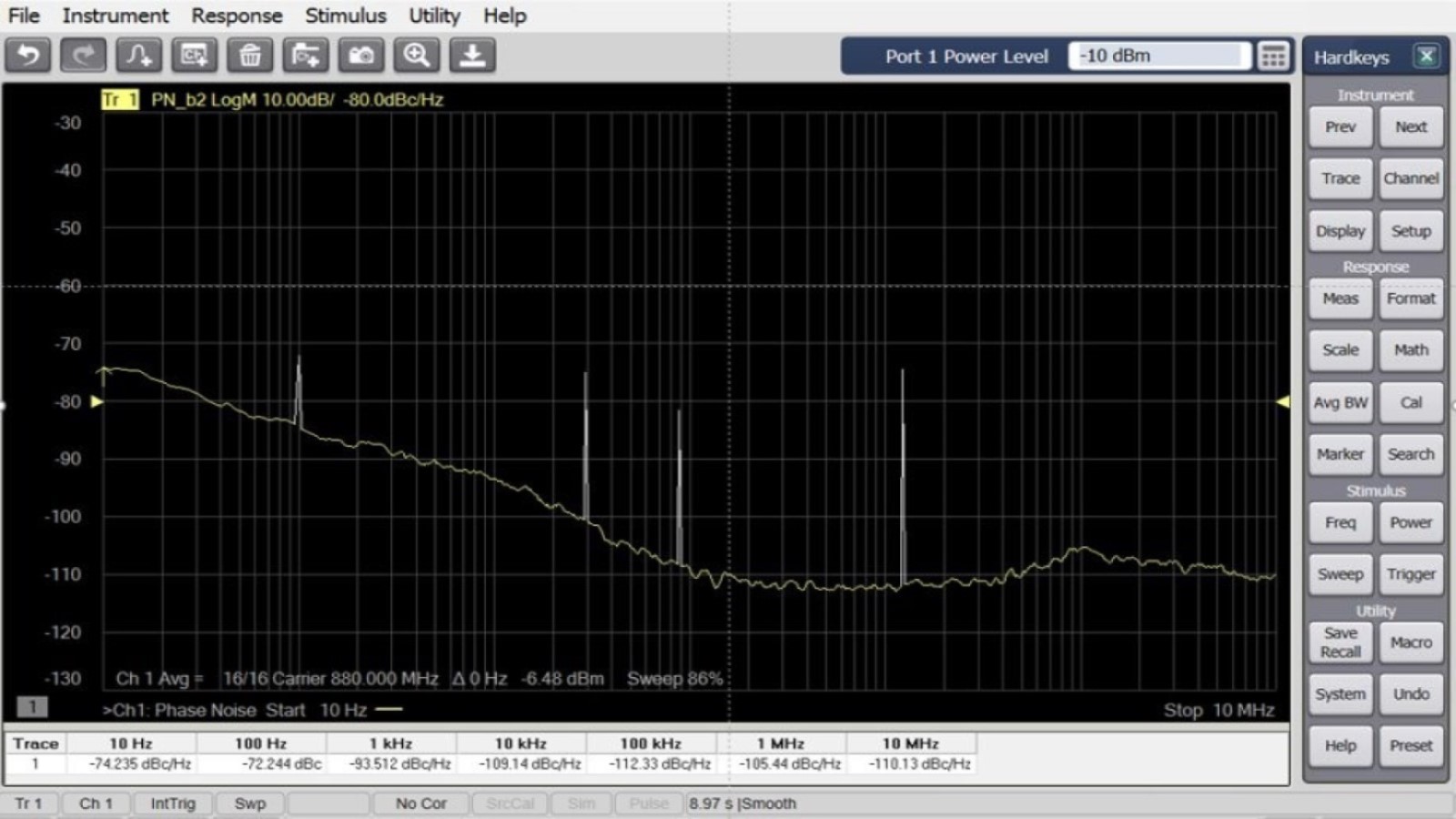This screenshot has width=1456, height=819.
Task: Open the Utility menu
Action: (433, 15)
